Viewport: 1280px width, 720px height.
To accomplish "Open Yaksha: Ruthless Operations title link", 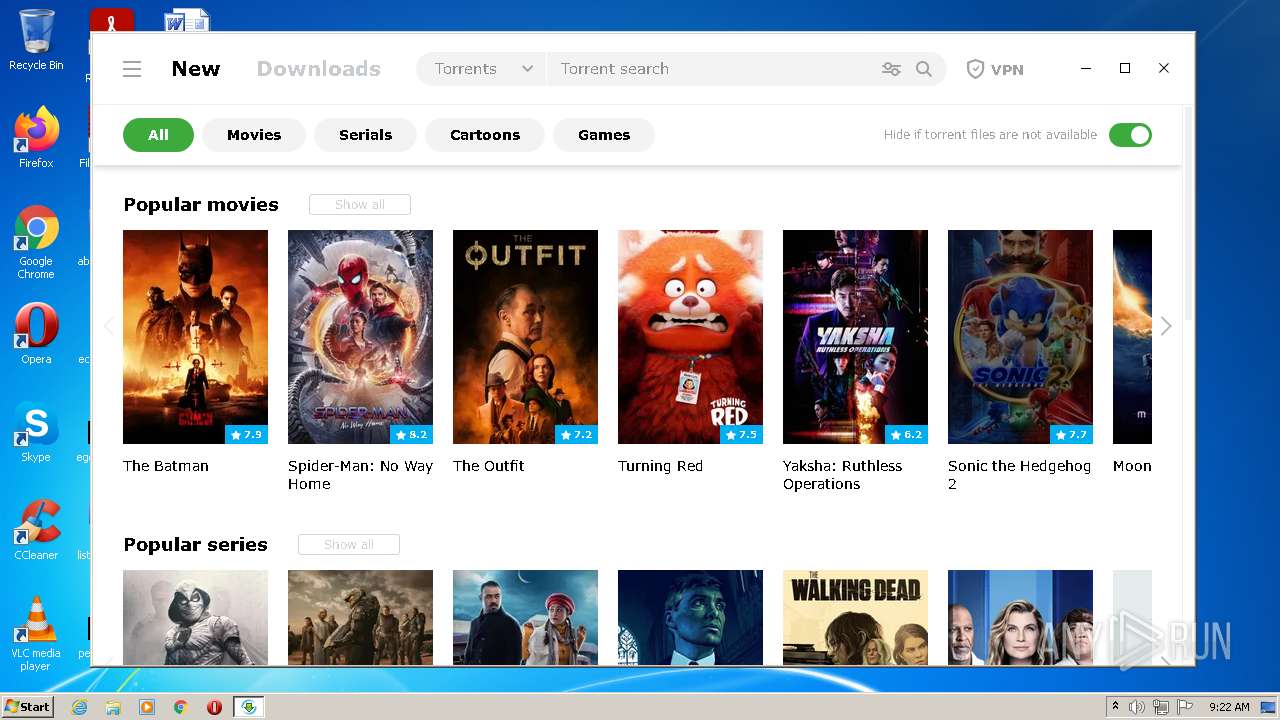I will click(x=842, y=475).
